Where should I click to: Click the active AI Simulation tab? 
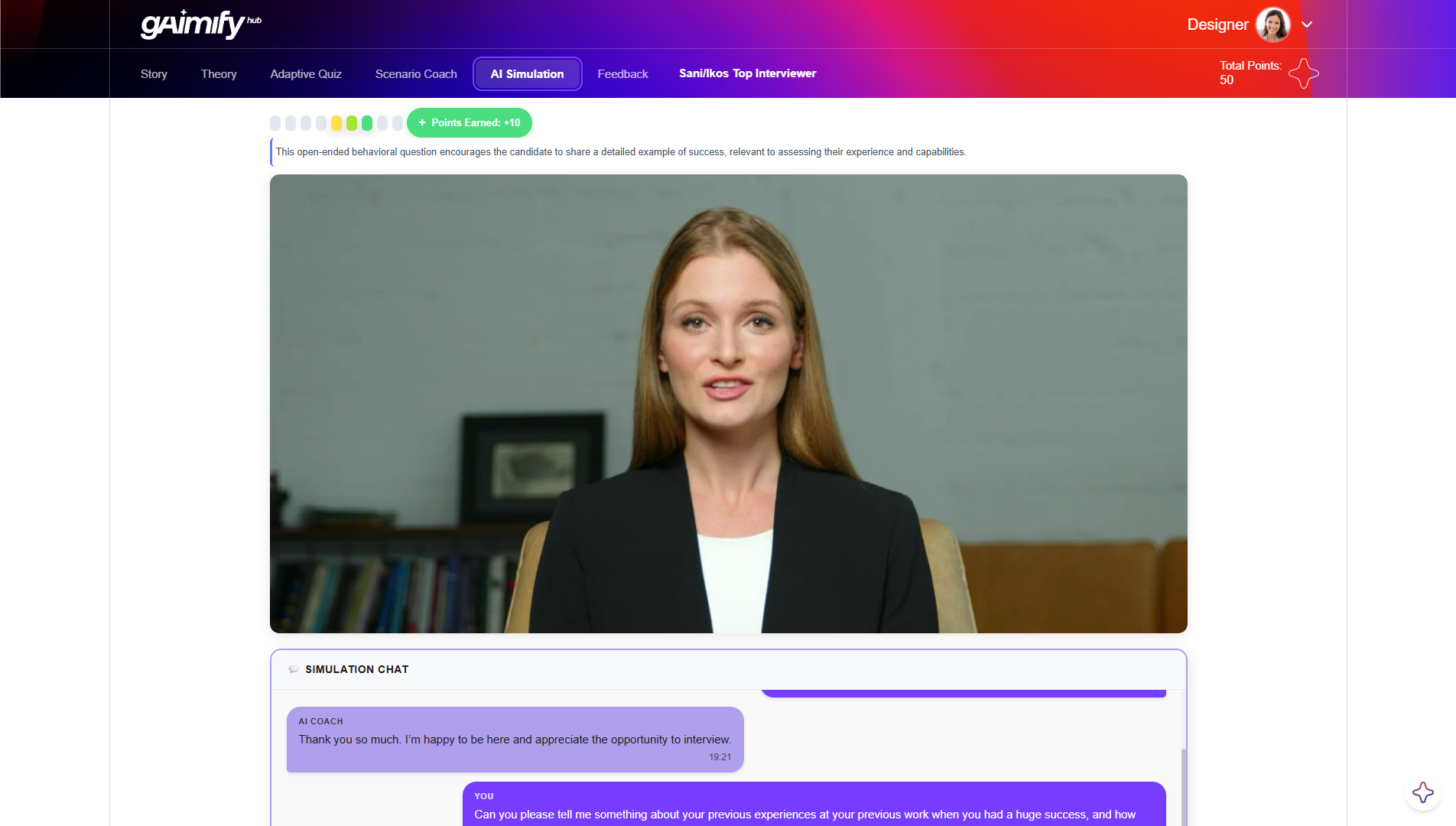[527, 74]
